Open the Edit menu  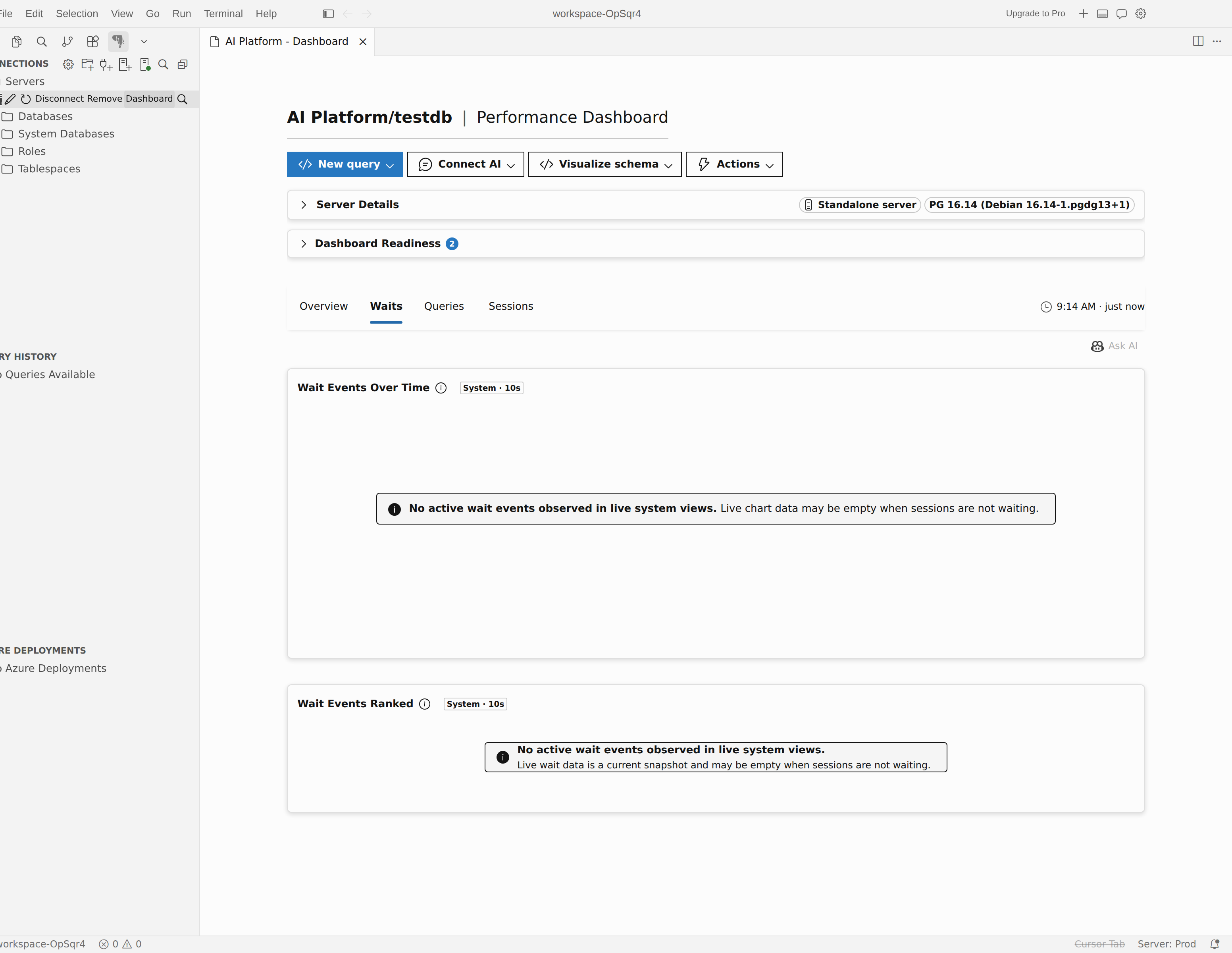coord(34,14)
